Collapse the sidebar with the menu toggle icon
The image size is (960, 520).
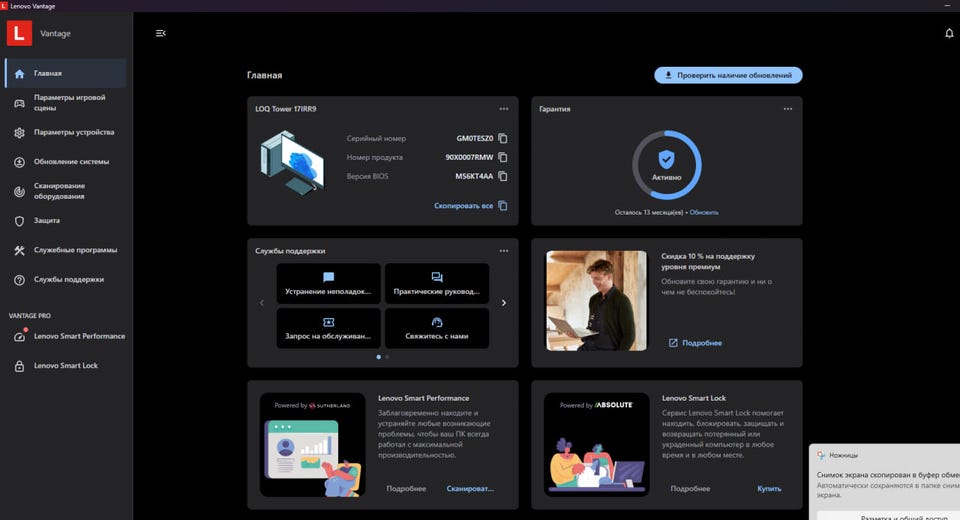coord(160,33)
